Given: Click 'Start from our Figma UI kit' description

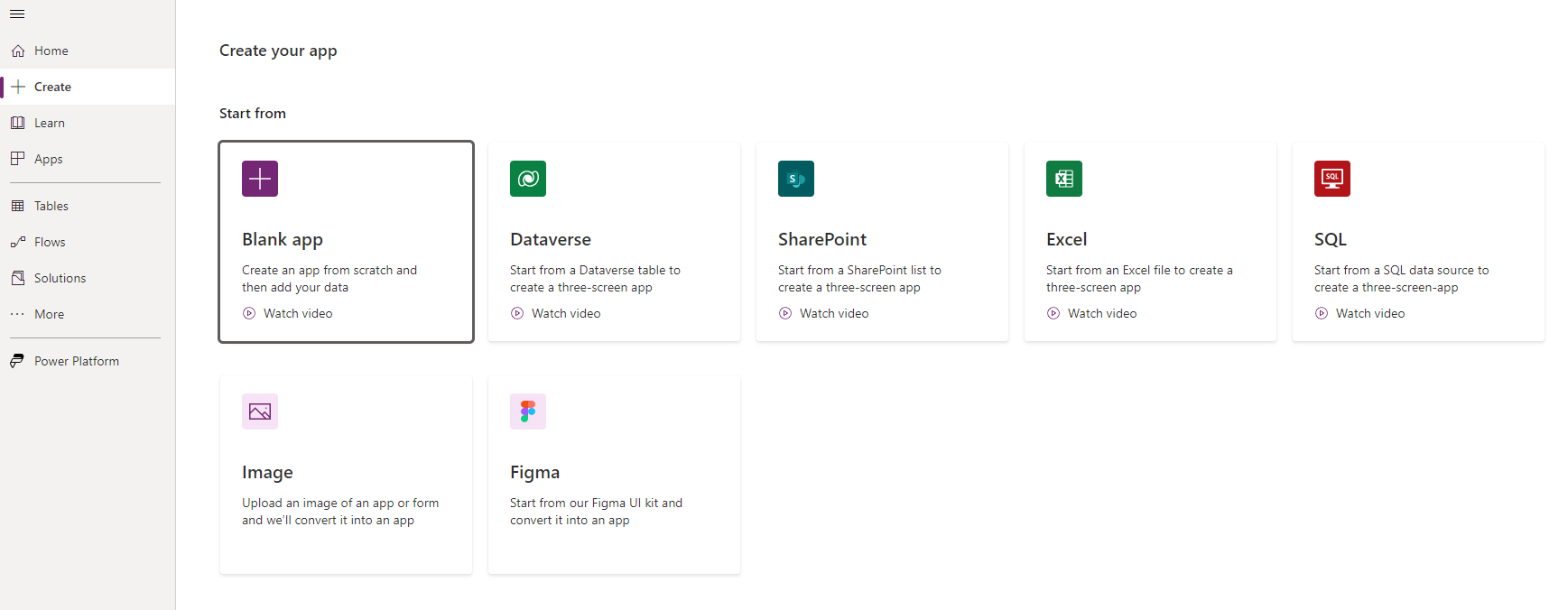Looking at the screenshot, I should point(596,512).
